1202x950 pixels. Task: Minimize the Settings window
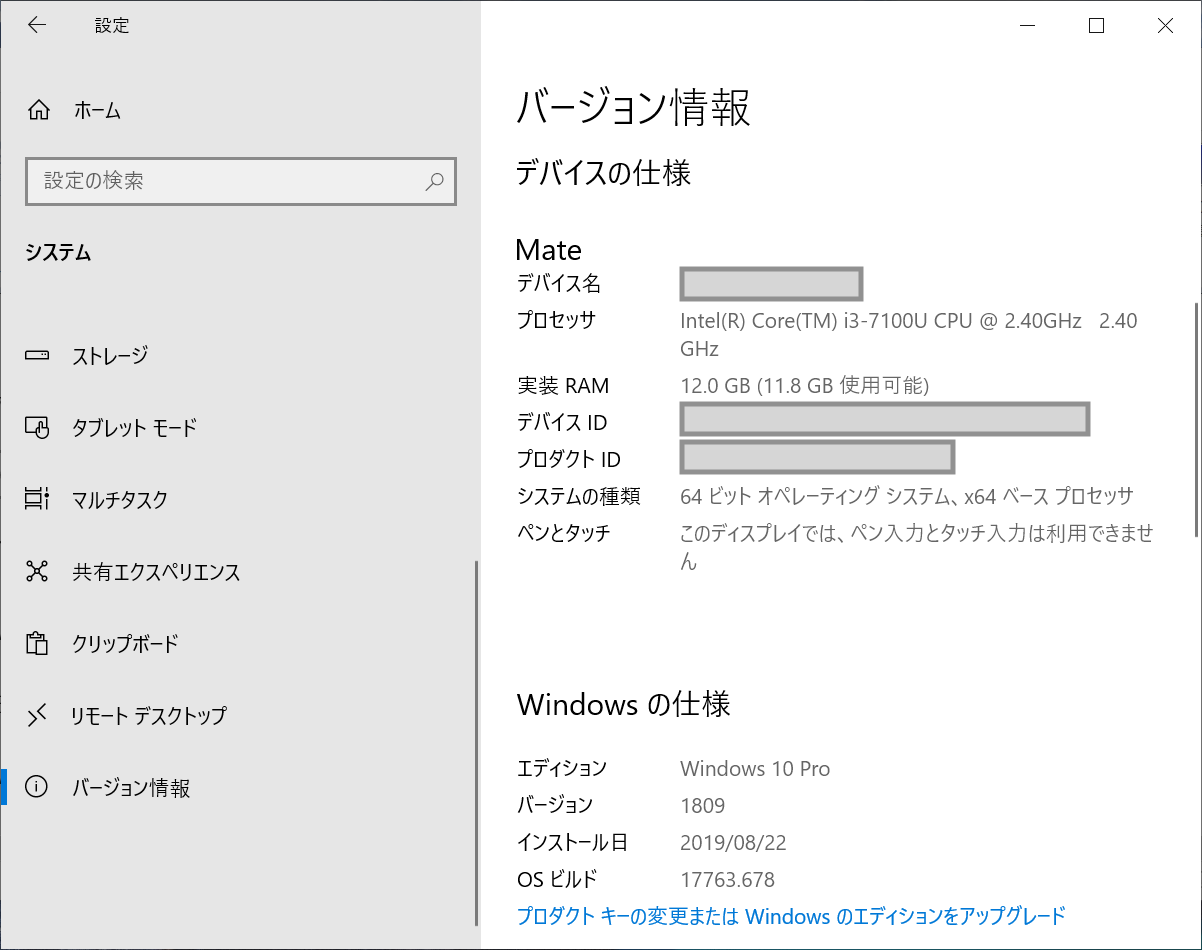[1027, 27]
